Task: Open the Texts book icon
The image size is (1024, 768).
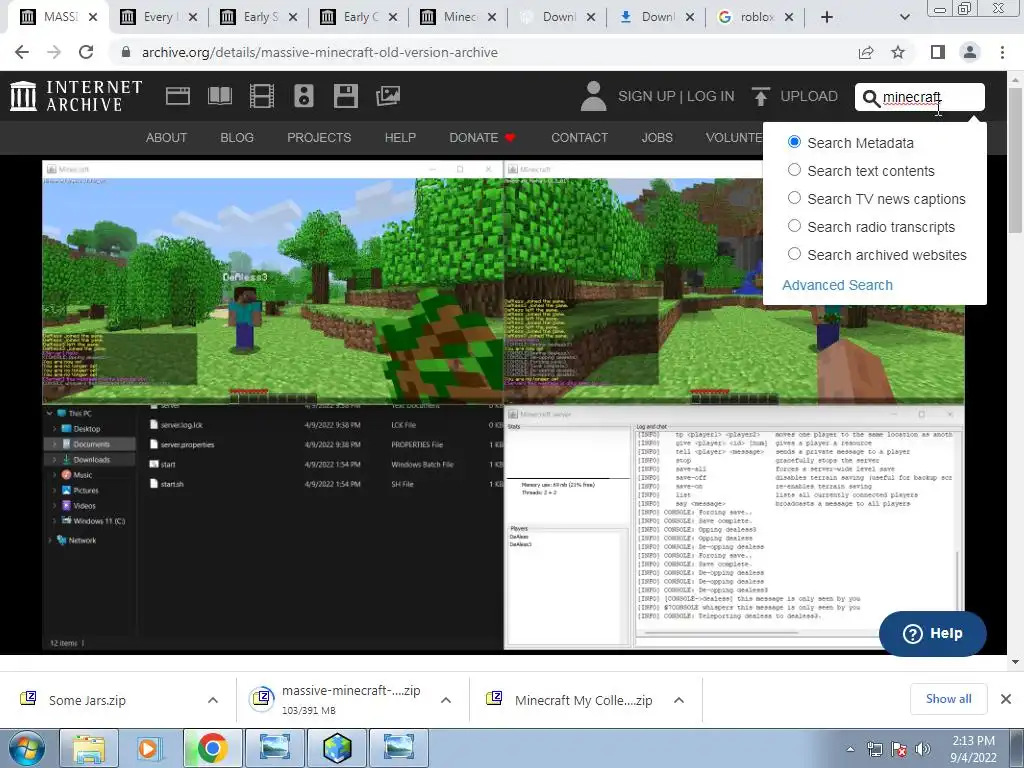Action: [x=219, y=96]
